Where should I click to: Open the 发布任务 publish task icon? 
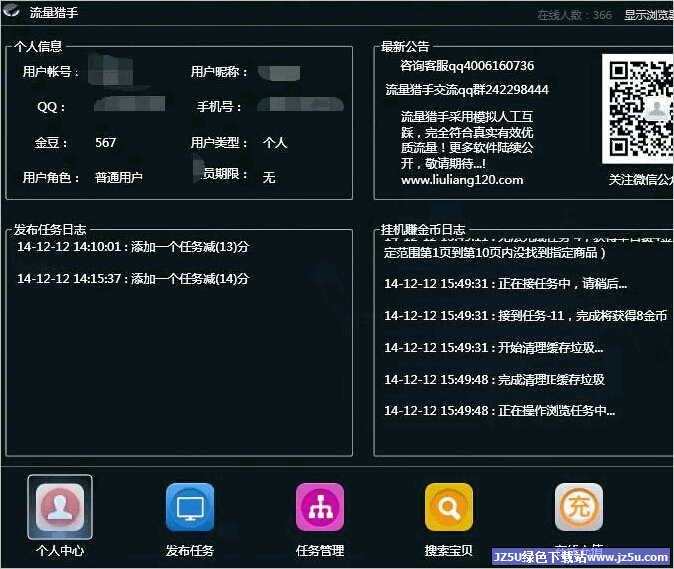[x=190, y=507]
